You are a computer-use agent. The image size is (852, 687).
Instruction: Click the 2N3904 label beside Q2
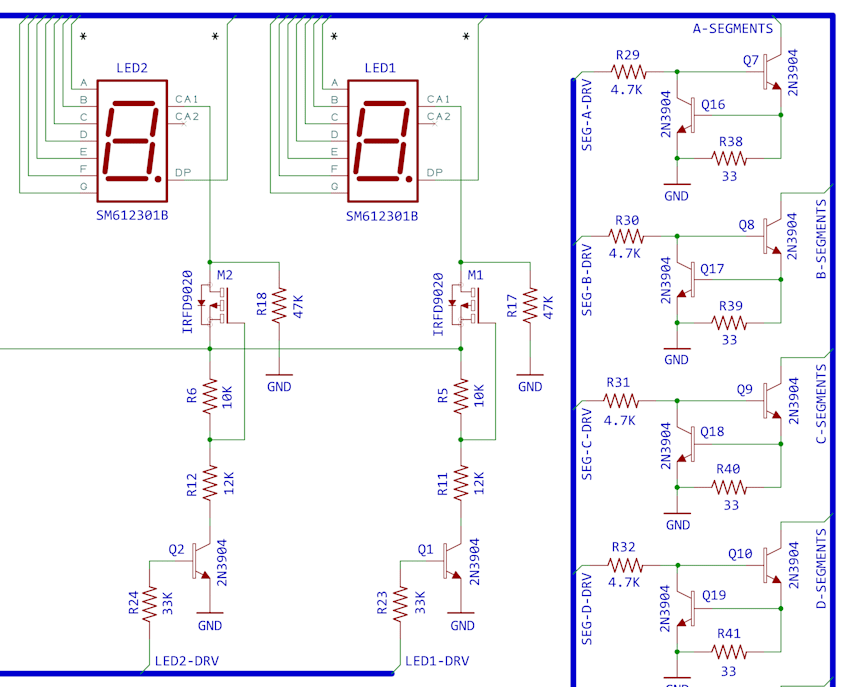click(222, 563)
